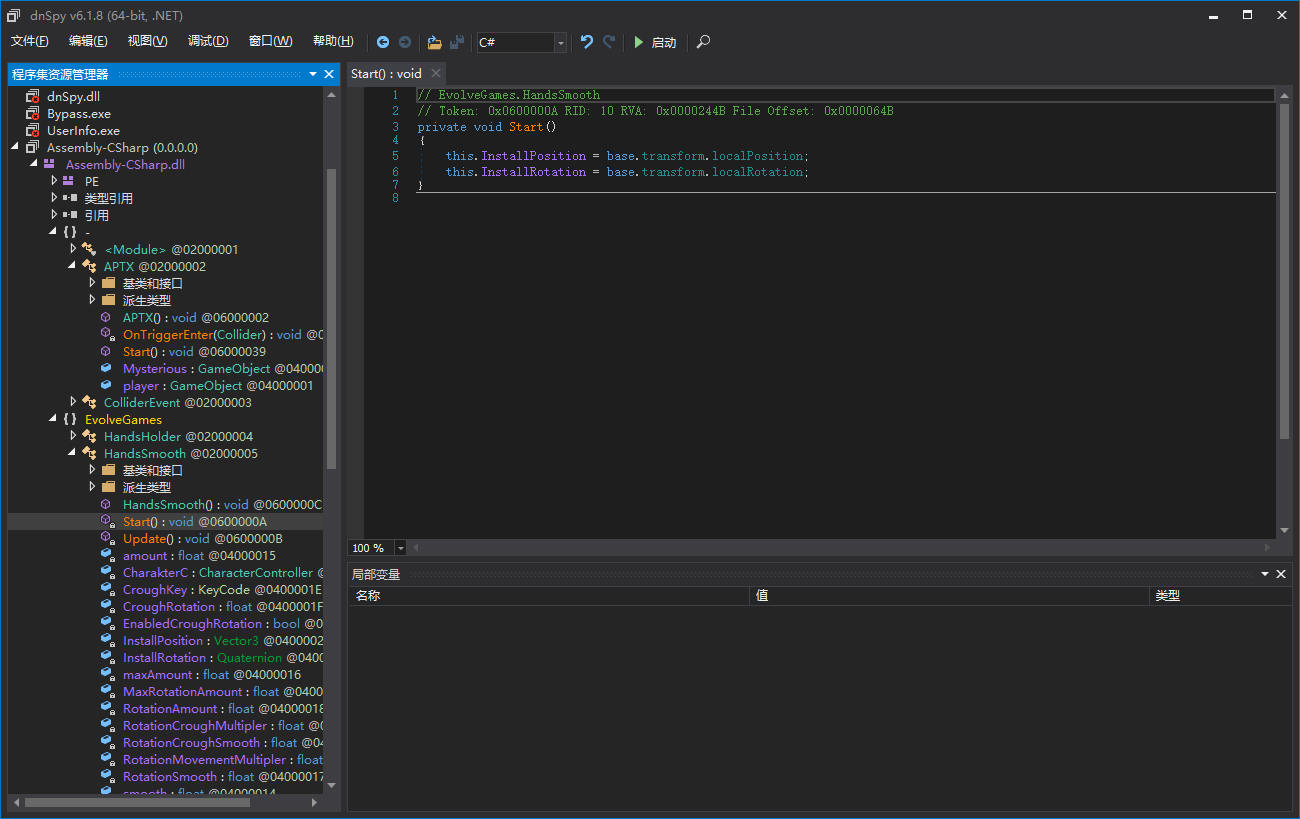Click the navigate backward arrow icon
1300x819 pixels.
pos(383,42)
